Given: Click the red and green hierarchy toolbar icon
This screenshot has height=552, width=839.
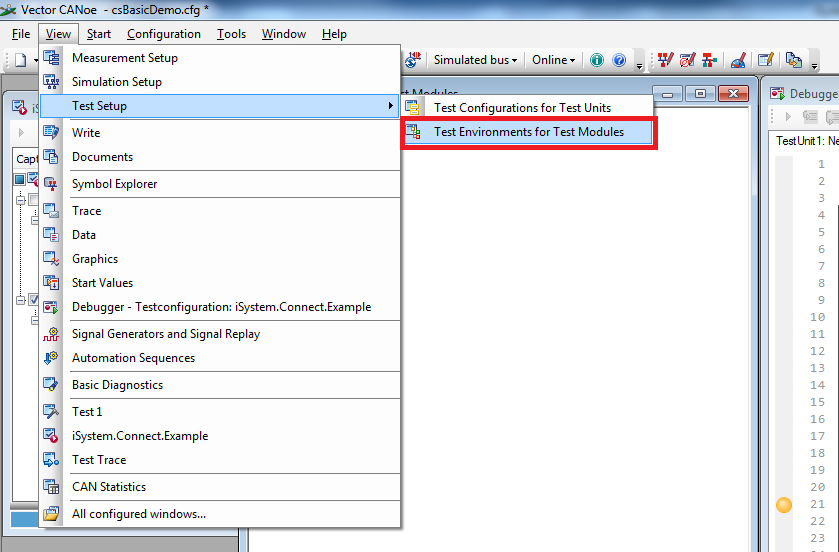Looking at the screenshot, I should [x=710, y=60].
